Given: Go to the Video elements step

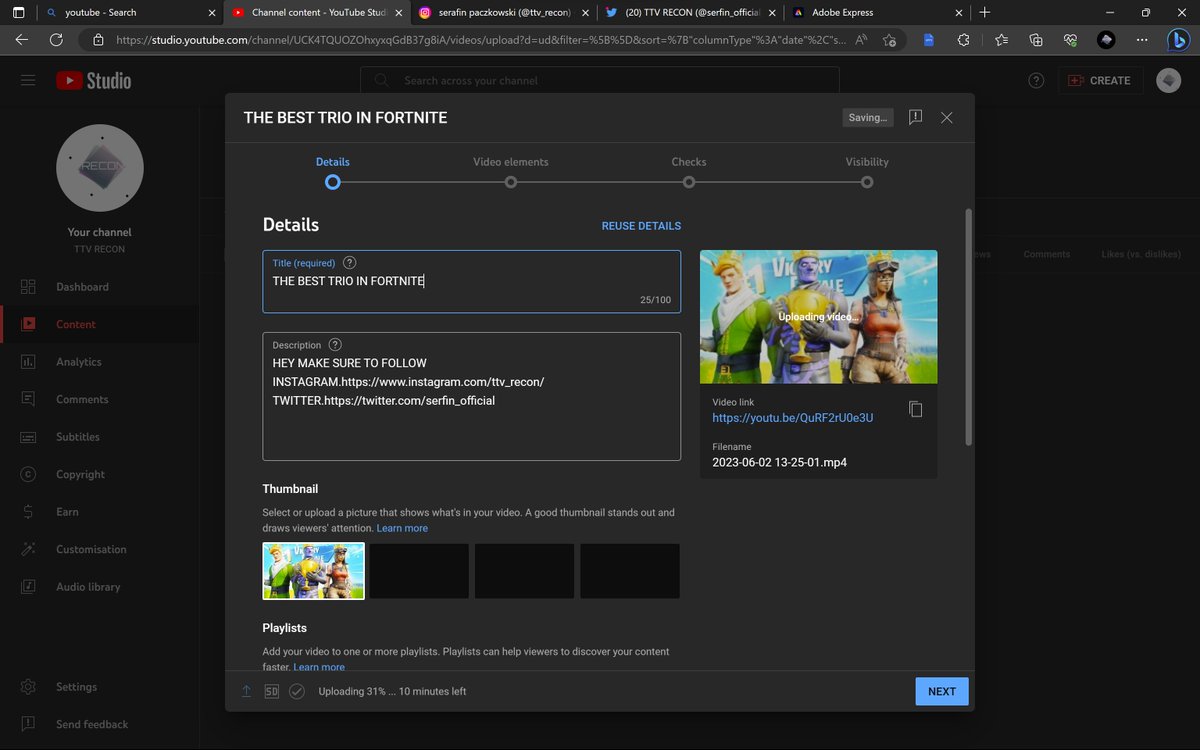Looking at the screenshot, I should (511, 171).
